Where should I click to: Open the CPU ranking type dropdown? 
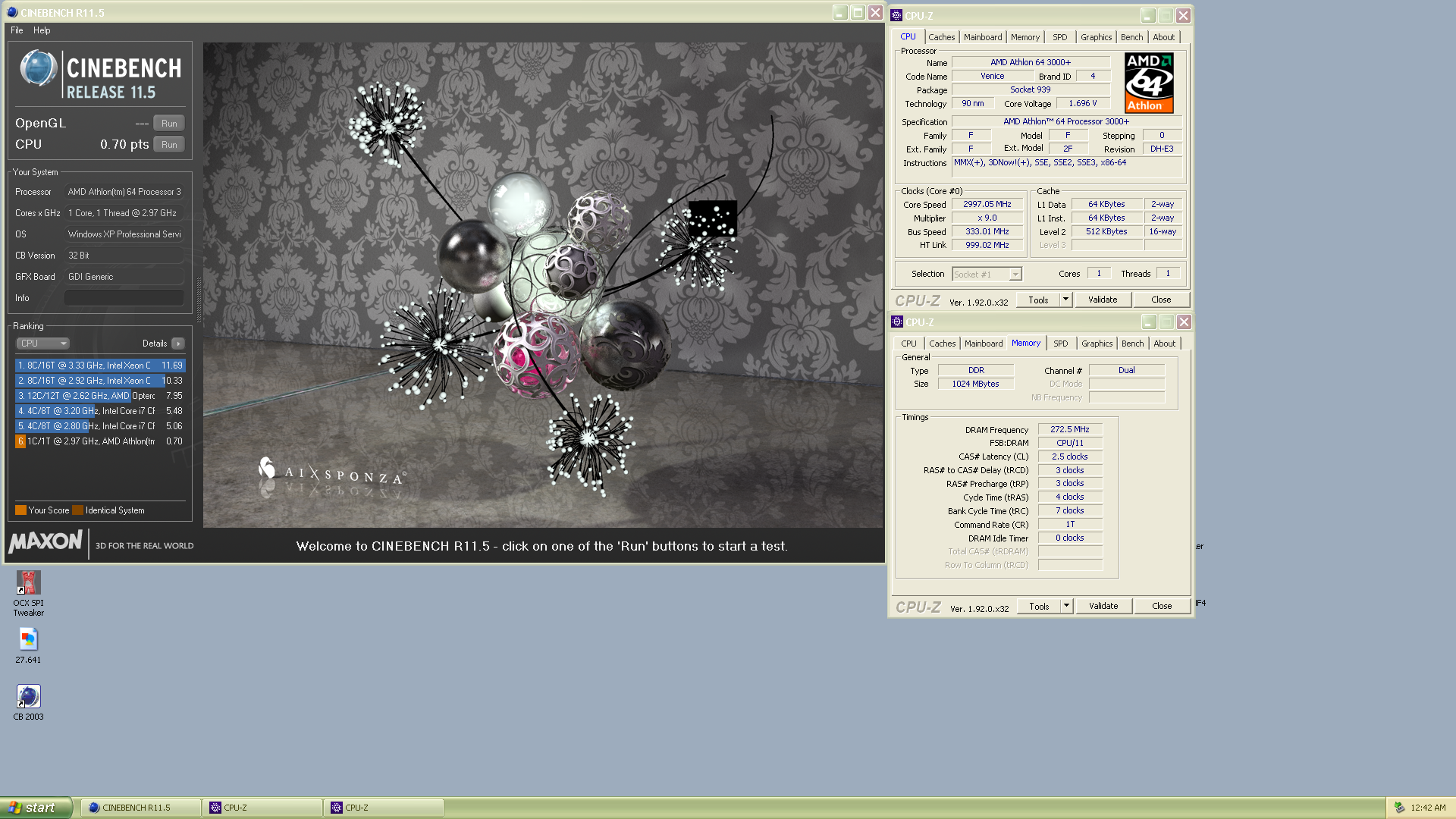pos(42,344)
